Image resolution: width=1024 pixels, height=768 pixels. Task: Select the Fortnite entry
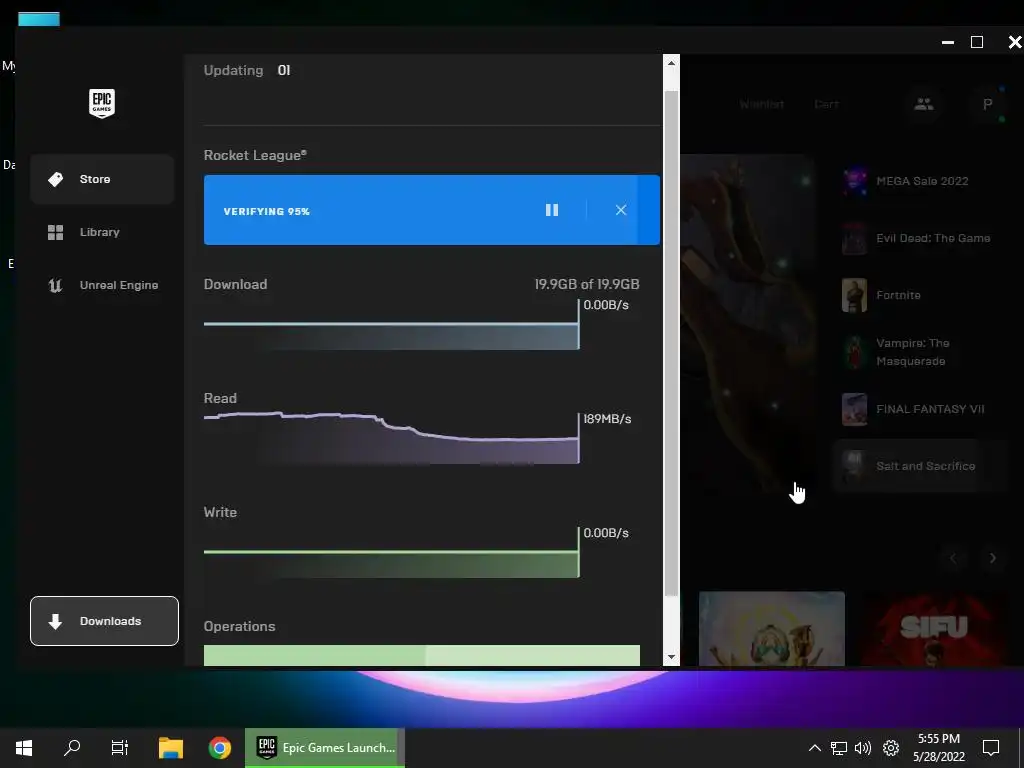[921, 295]
